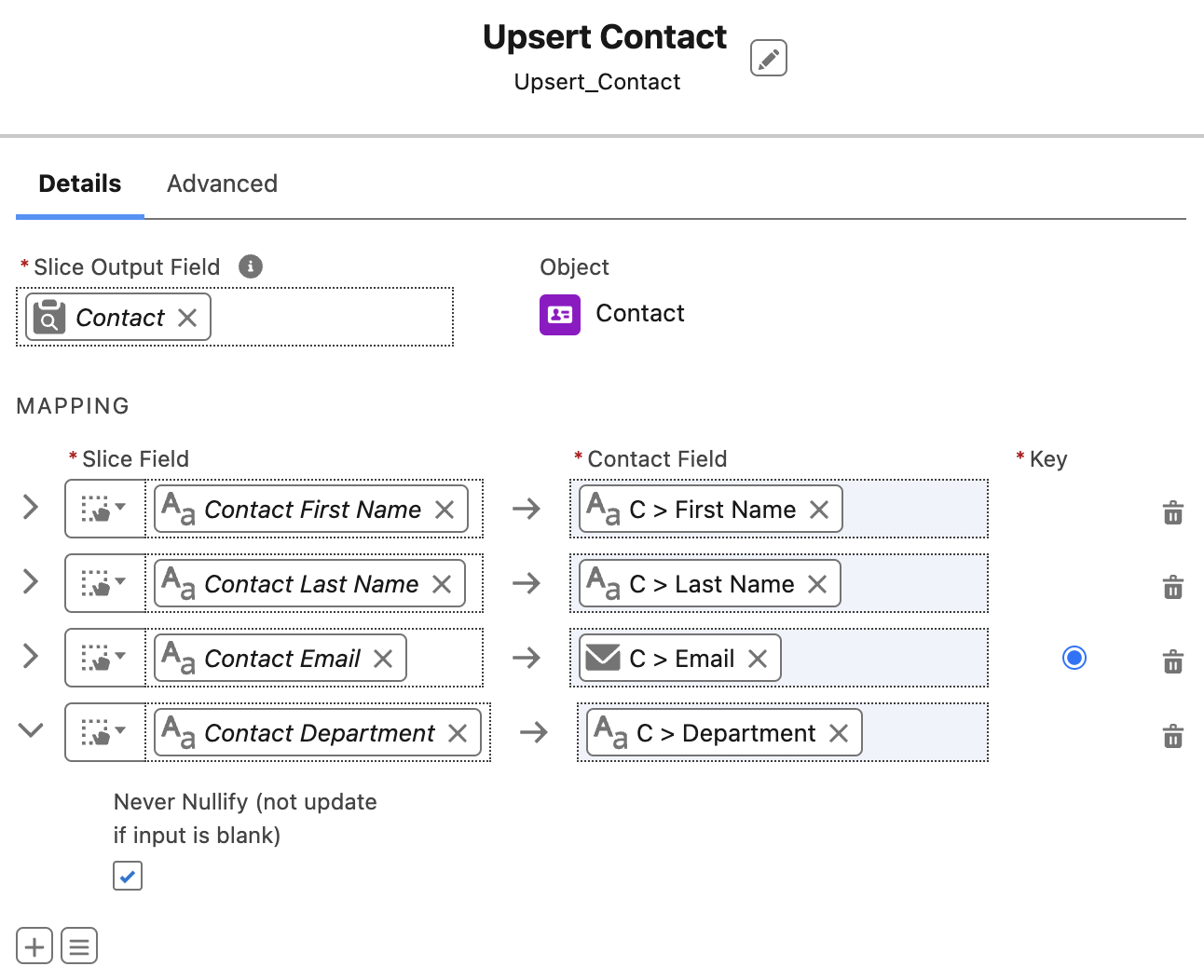Remove C > Department from Contact Field
This screenshot has width=1204, height=980.
(839, 733)
